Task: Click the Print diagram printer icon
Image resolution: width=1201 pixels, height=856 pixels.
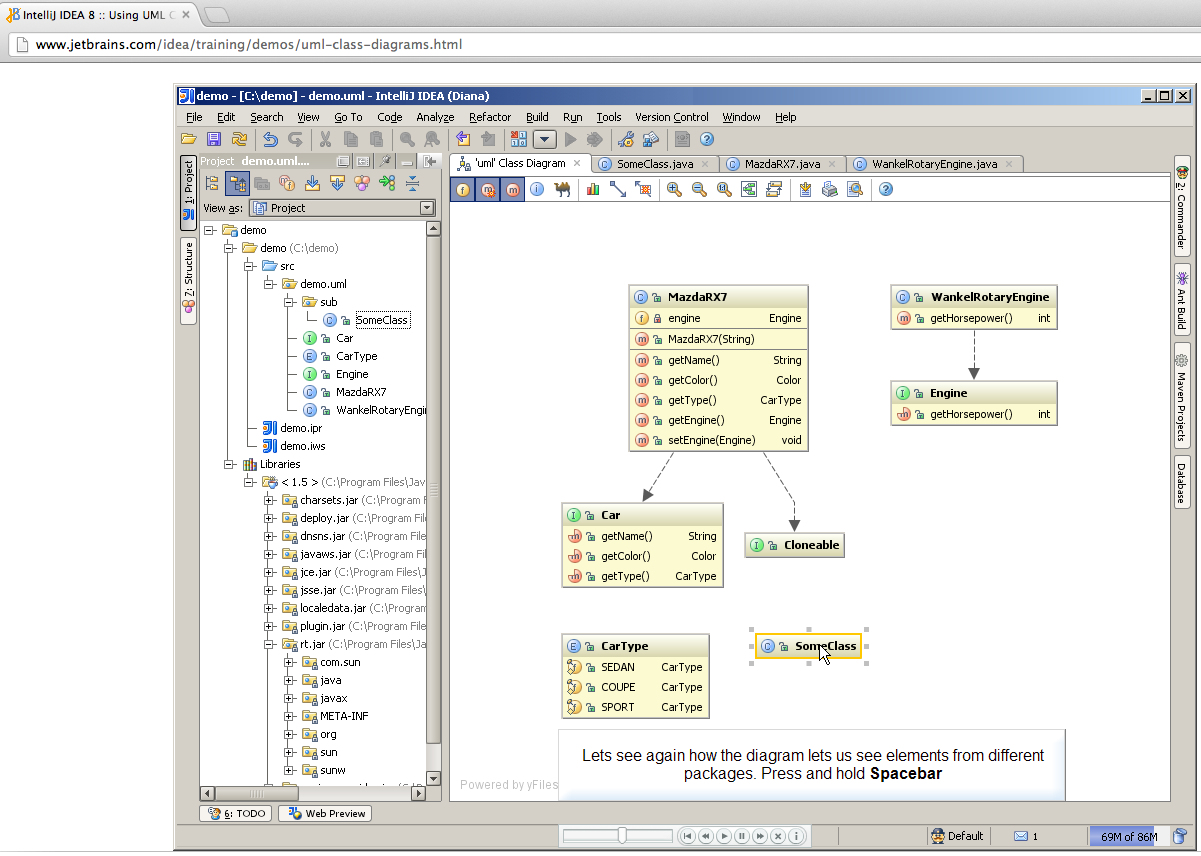Action: 830,189
